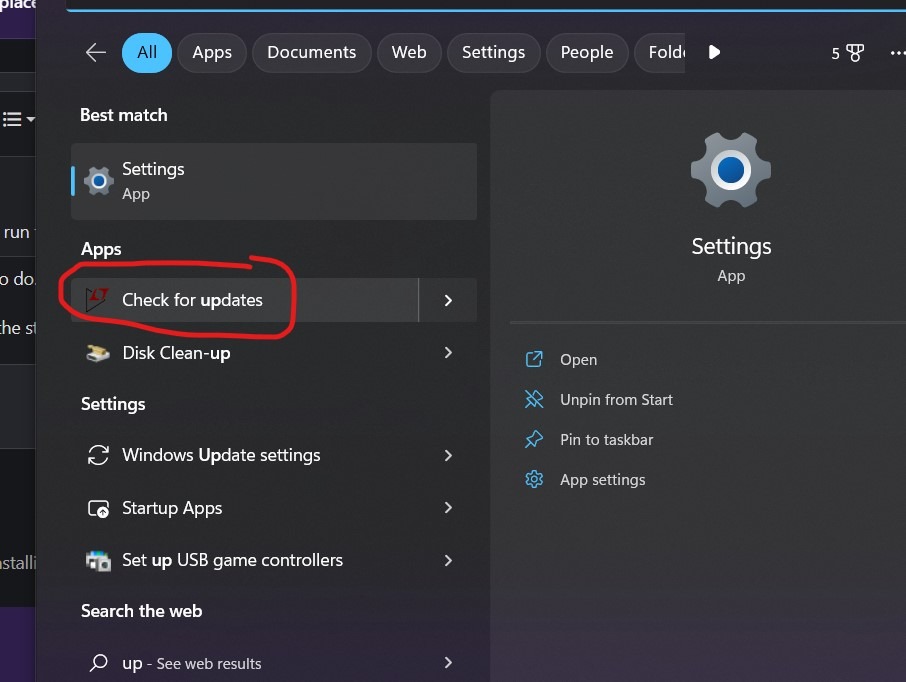This screenshot has width=906, height=682.
Task: Select the All filter tab
Action: (147, 53)
